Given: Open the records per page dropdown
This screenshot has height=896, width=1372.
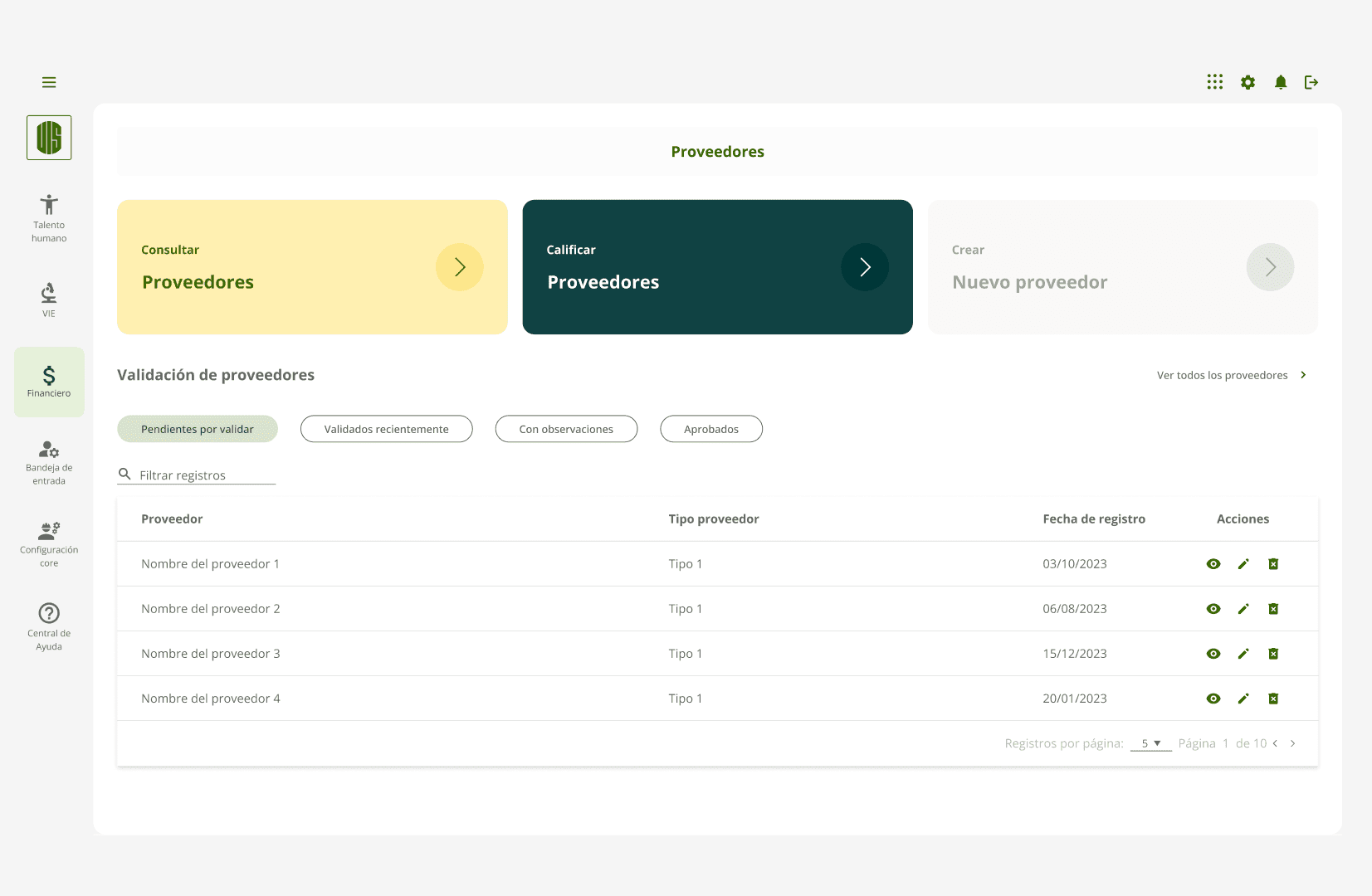Looking at the screenshot, I should click(1150, 743).
